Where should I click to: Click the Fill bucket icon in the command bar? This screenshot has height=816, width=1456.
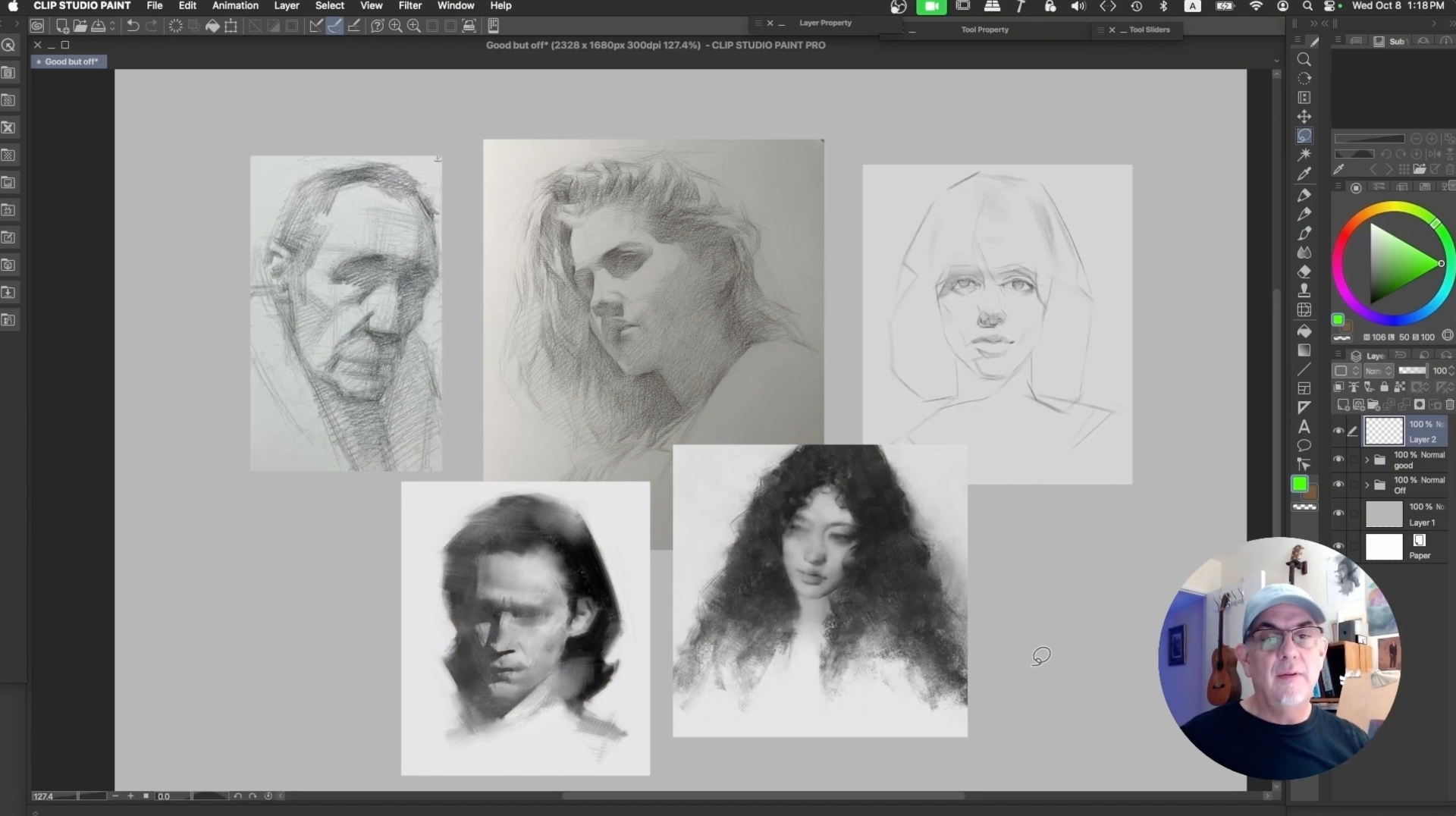tap(212, 26)
